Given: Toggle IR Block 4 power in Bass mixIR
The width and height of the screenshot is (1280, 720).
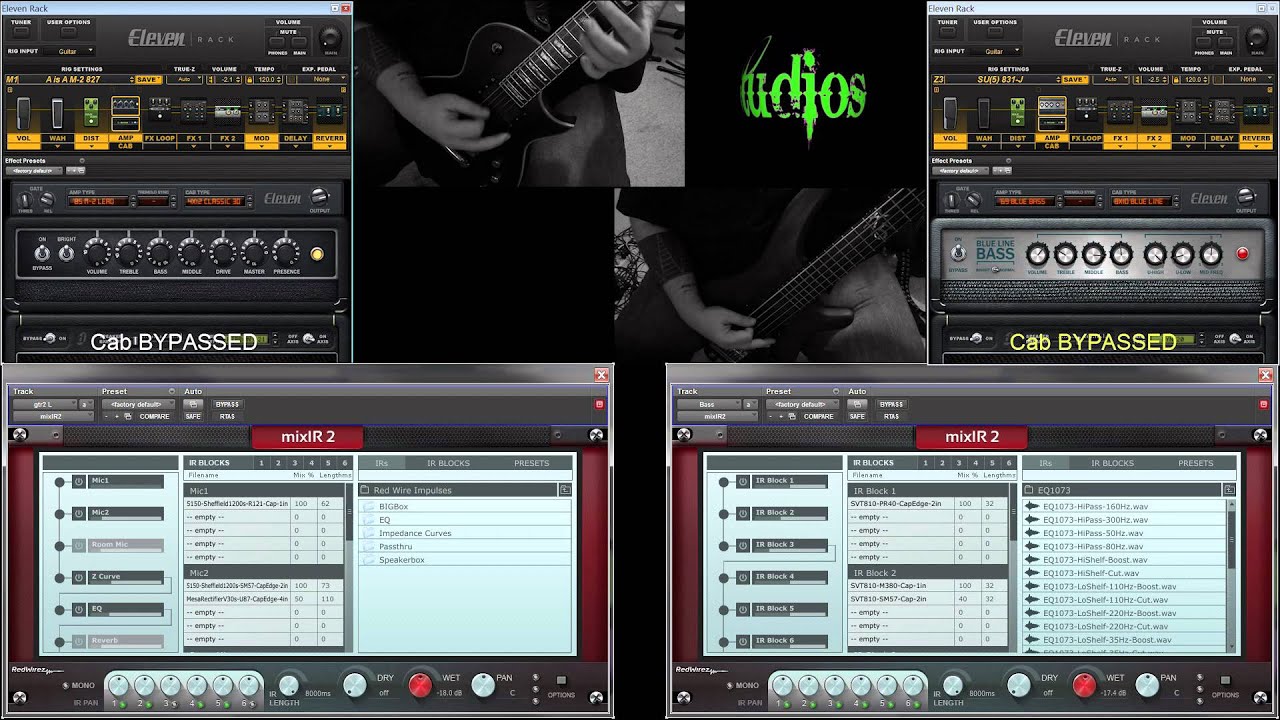Looking at the screenshot, I should tap(743, 578).
